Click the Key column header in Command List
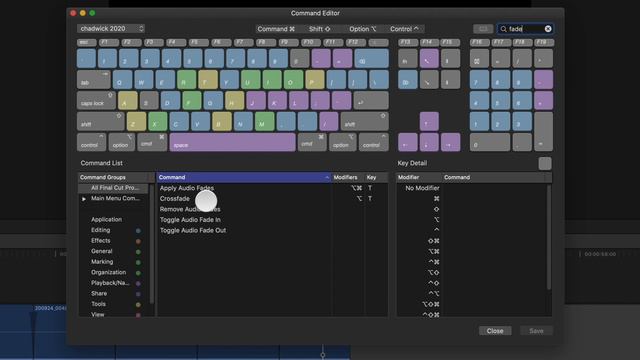The width and height of the screenshot is (640, 360). [x=376, y=177]
